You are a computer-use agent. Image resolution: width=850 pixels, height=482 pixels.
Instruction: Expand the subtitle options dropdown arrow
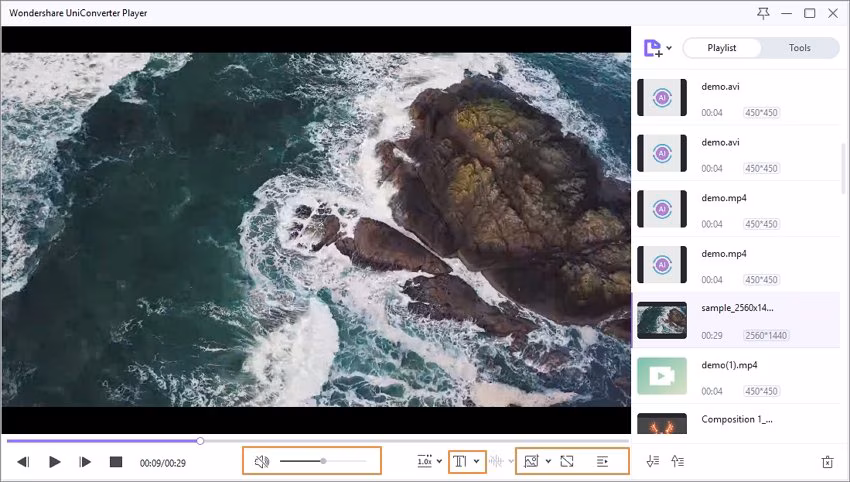coord(476,461)
